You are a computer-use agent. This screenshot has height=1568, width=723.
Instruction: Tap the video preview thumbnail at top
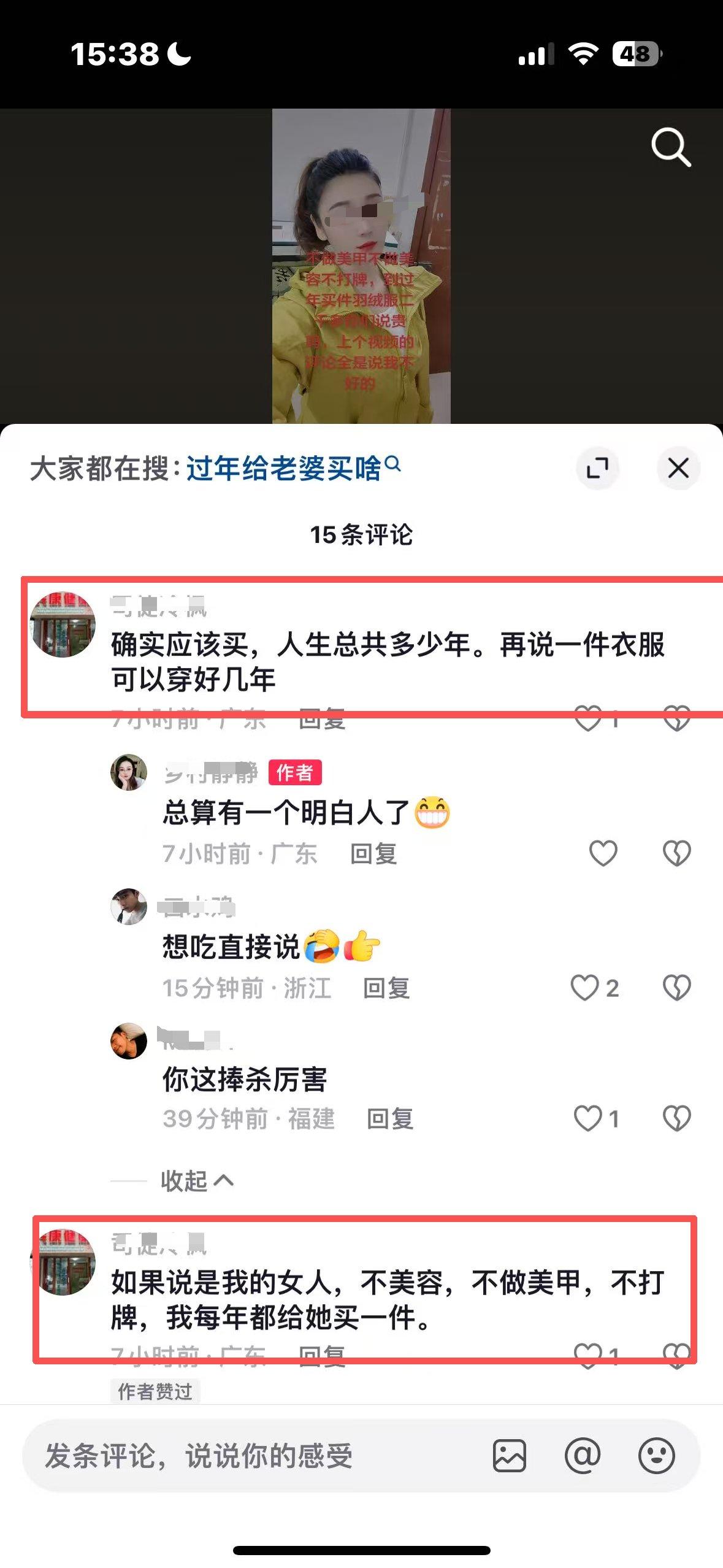pyautogui.click(x=361, y=266)
